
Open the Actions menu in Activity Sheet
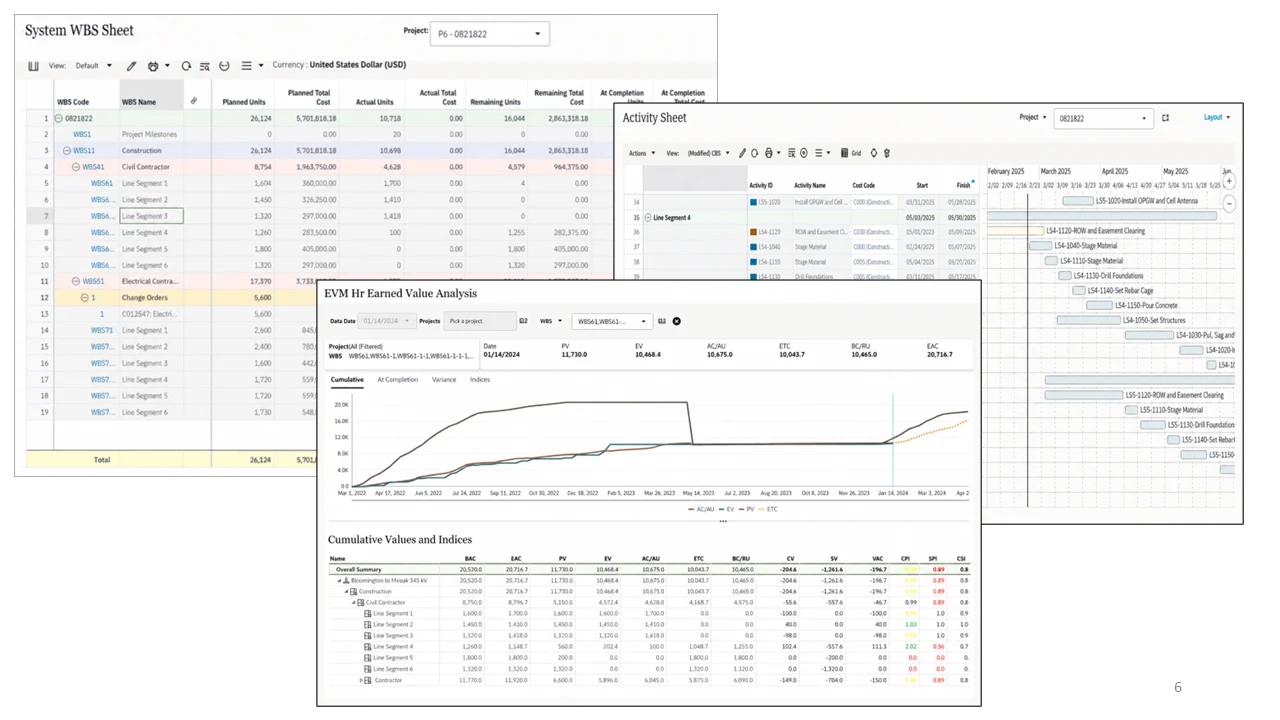640,153
